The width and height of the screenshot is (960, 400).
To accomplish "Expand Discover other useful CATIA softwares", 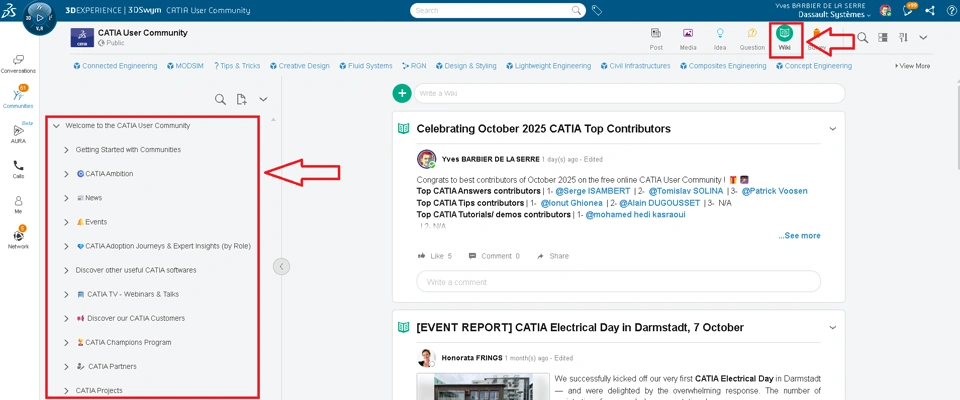I will 66,270.
